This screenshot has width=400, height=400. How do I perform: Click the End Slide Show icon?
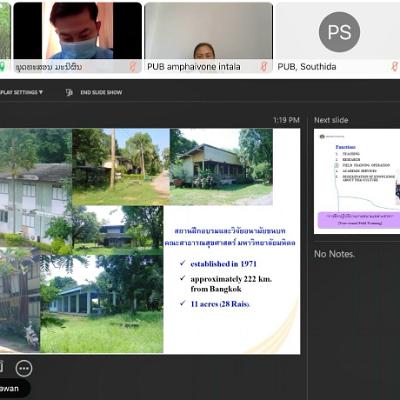69,92
